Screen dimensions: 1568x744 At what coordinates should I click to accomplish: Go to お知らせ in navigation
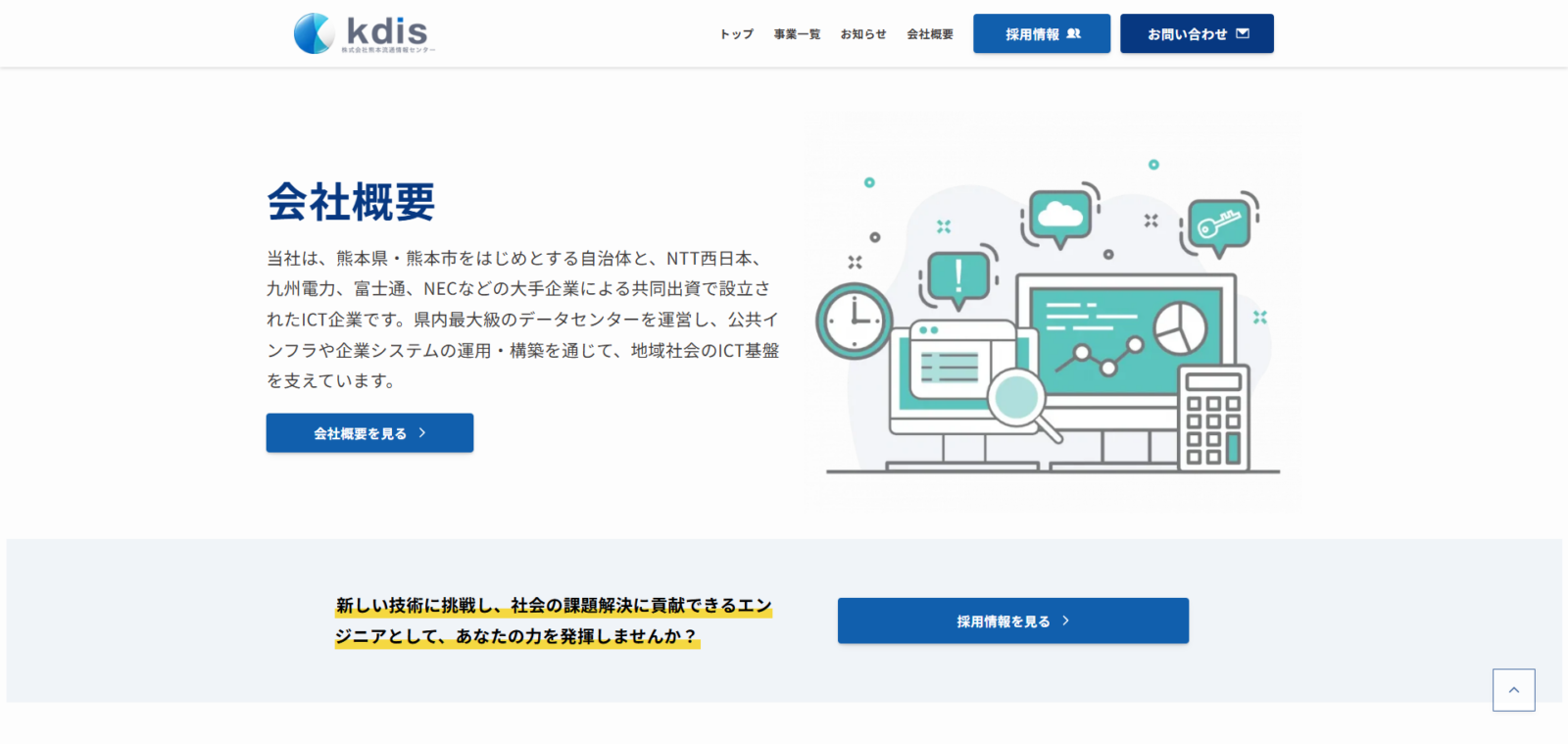point(863,34)
